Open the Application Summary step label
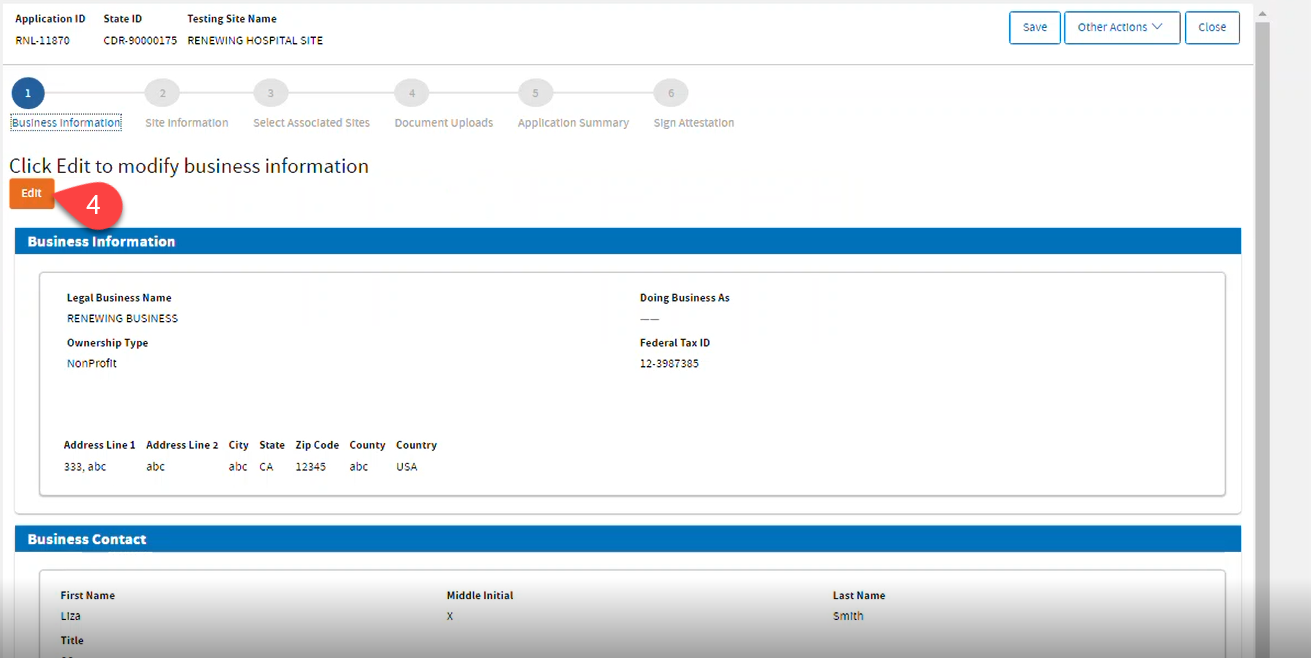The height and width of the screenshot is (658, 1311). pos(573,123)
